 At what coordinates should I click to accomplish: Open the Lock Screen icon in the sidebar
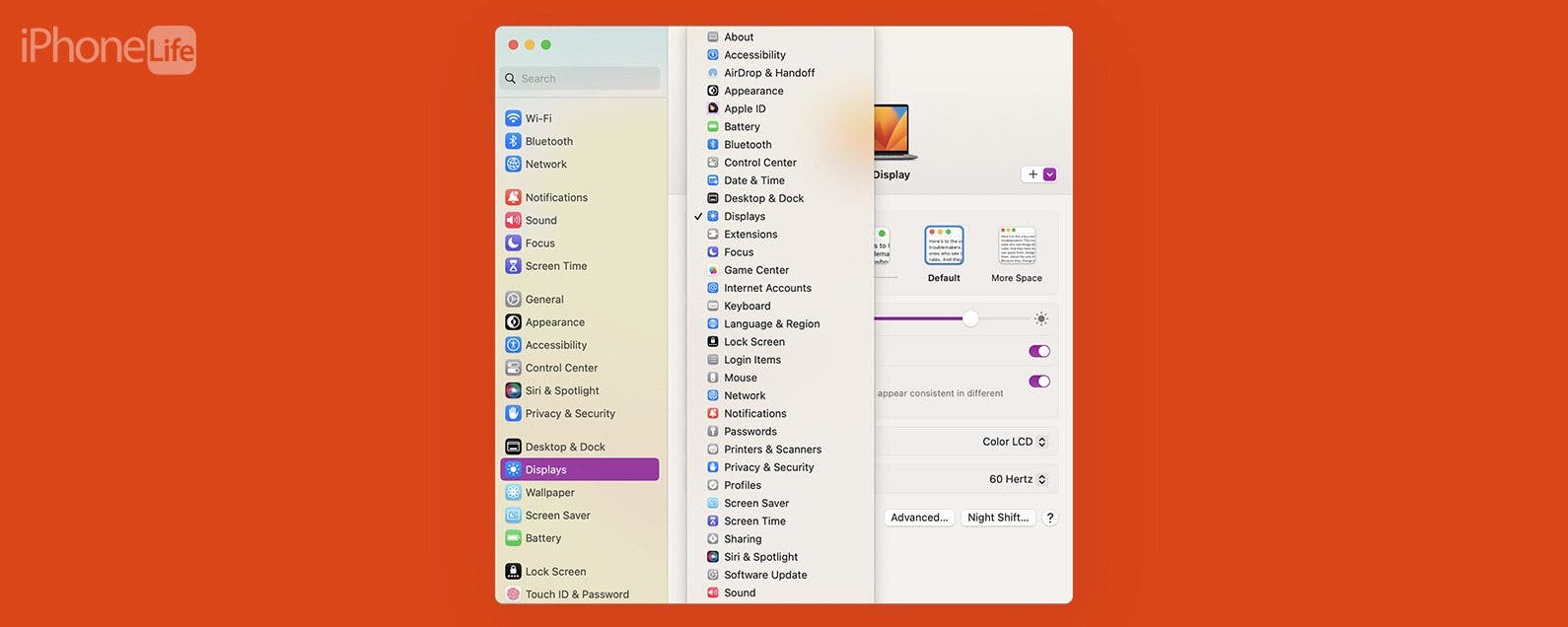pos(513,571)
